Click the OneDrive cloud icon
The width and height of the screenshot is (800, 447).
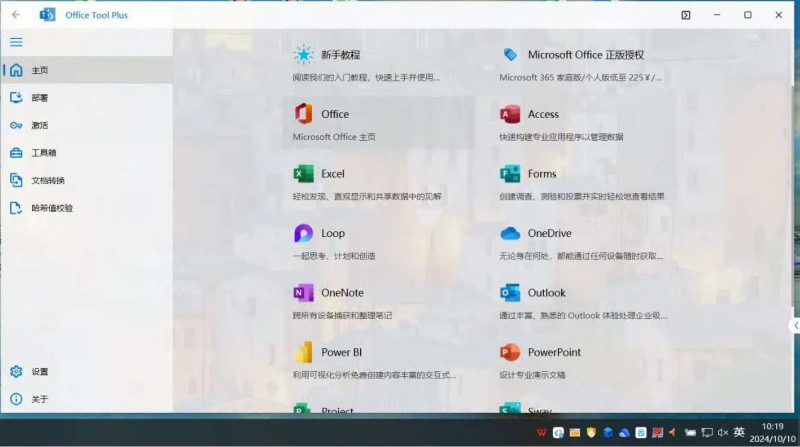[x=510, y=234]
